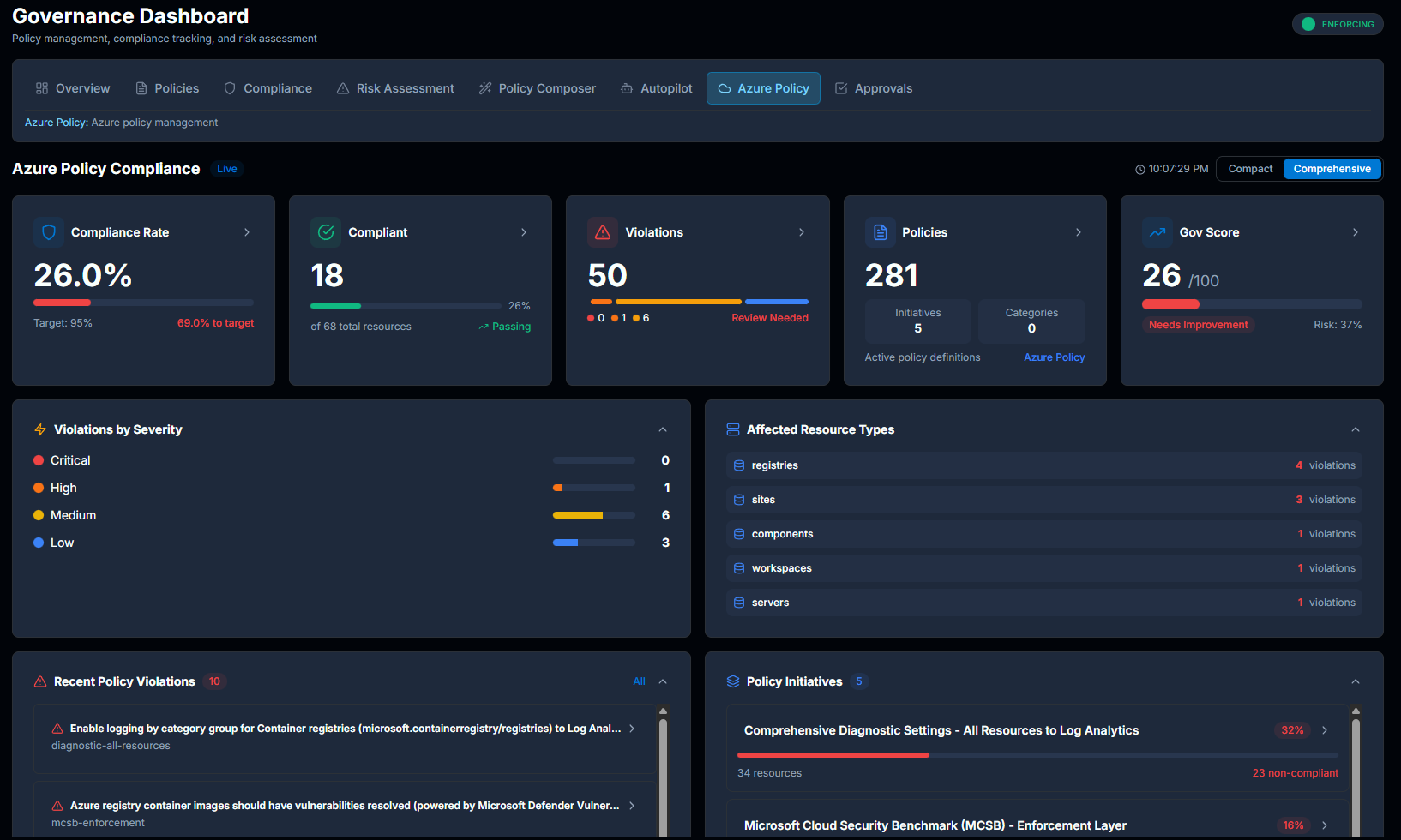Click the trending arrow Gov Score icon
The image size is (1401, 840).
(x=1157, y=232)
